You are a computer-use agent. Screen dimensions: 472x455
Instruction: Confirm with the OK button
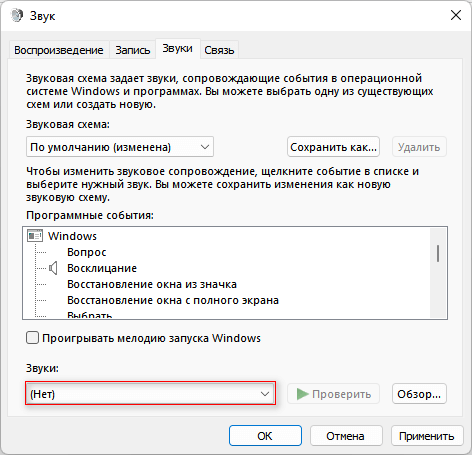(x=265, y=435)
